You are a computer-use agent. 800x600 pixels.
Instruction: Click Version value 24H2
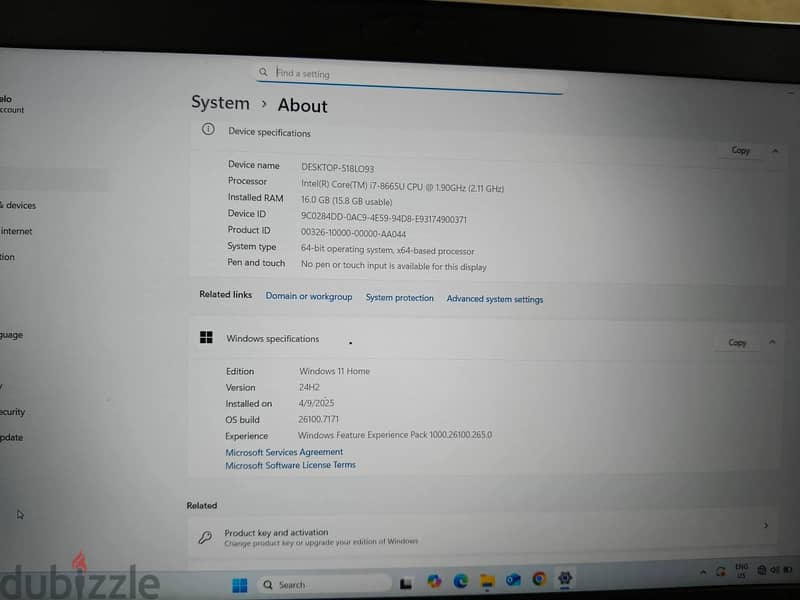point(309,387)
